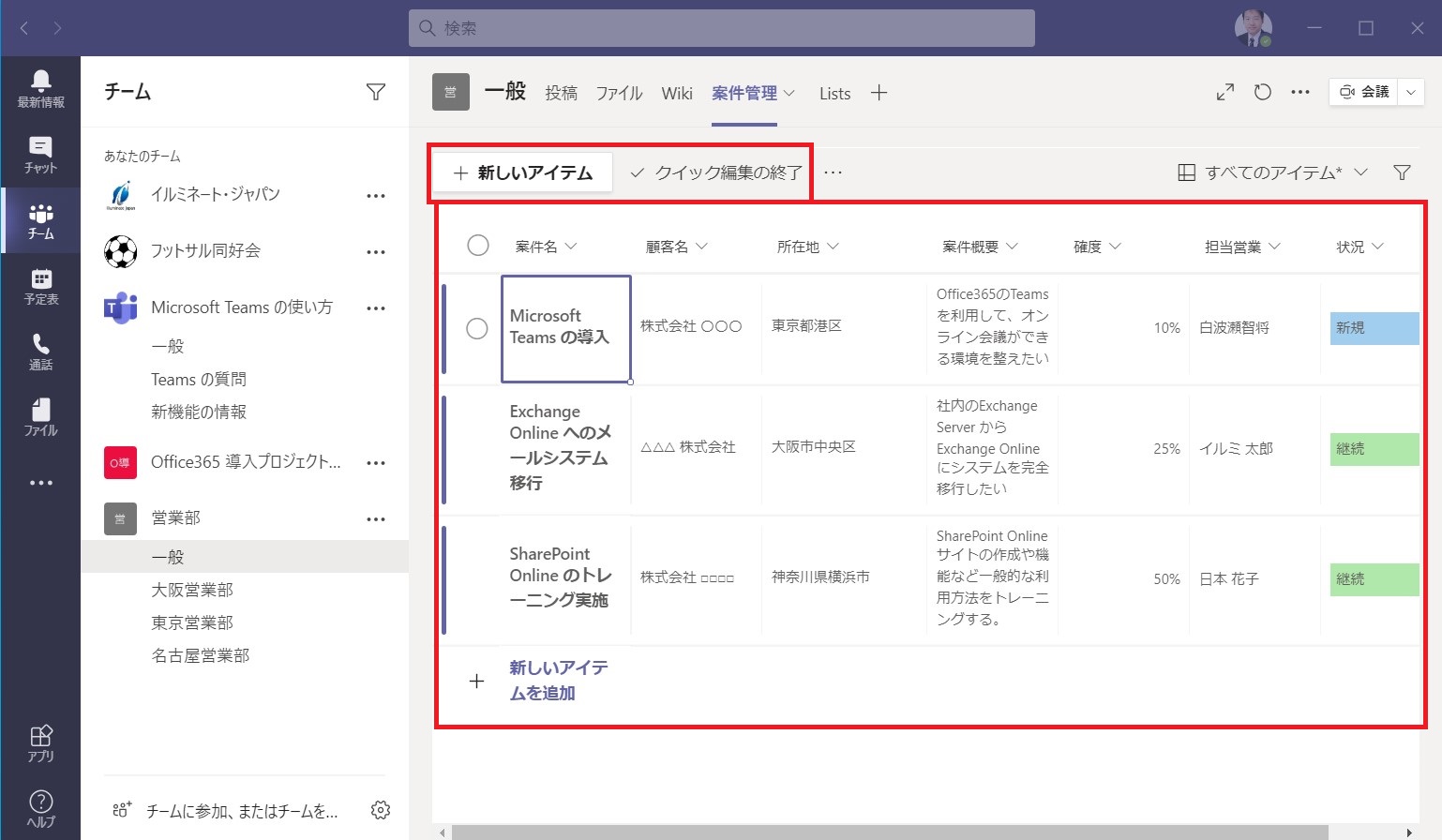Open the 担当営業 column dropdown

coord(1274,247)
